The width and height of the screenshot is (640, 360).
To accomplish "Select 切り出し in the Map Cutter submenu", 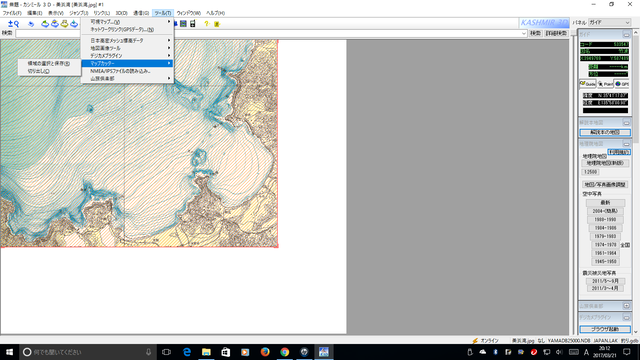I will pyautogui.click(x=49, y=71).
